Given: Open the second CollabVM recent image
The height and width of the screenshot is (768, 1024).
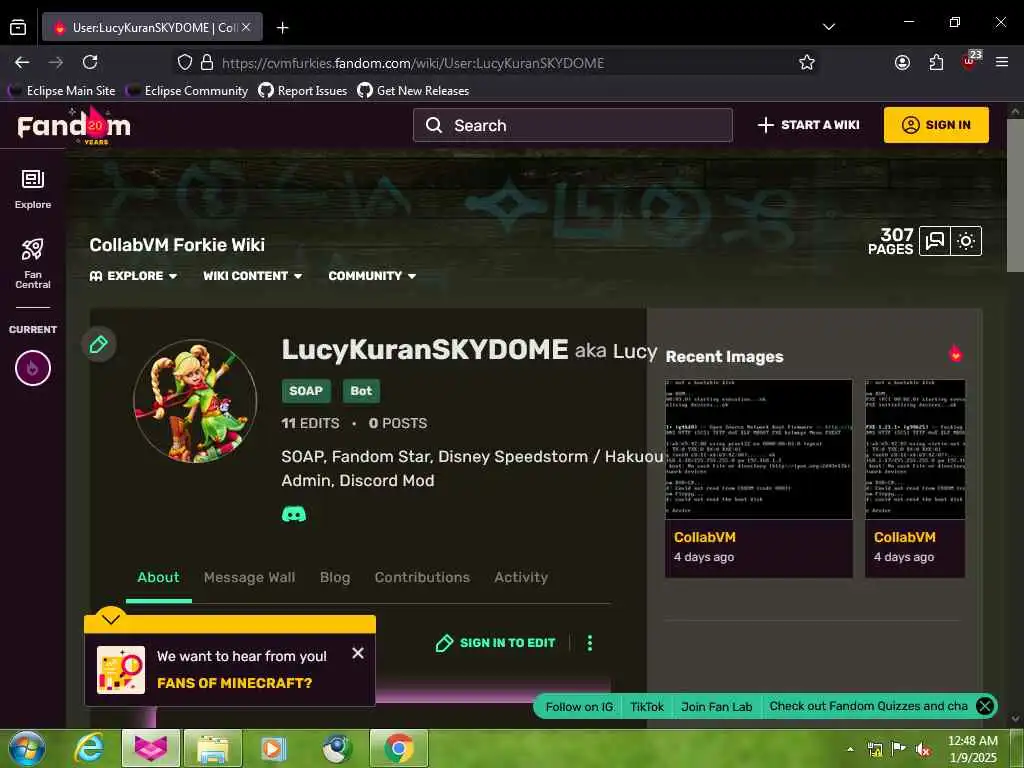Looking at the screenshot, I should (x=915, y=478).
